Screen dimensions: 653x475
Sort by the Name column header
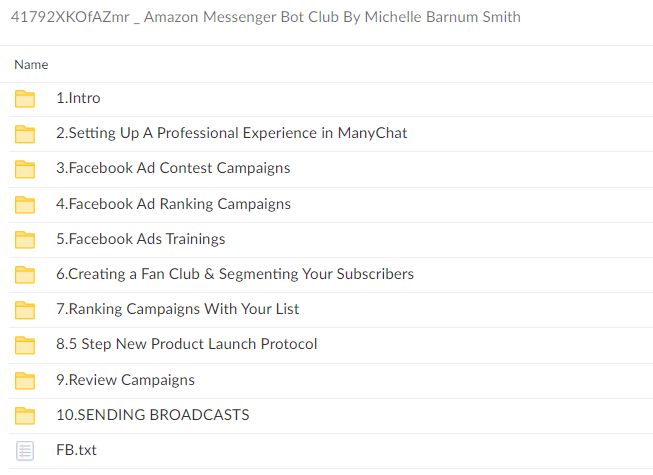pyautogui.click(x=31, y=64)
